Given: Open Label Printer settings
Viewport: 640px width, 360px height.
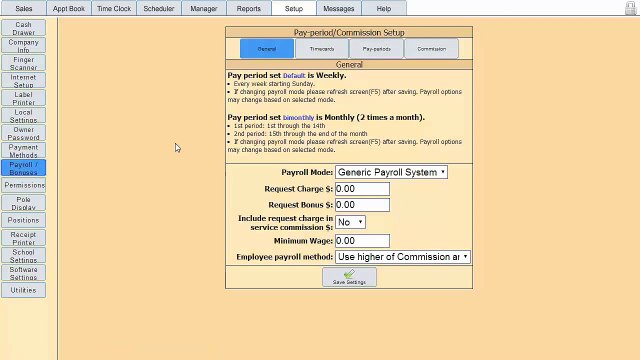Looking at the screenshot, I should click(x=23, y=98).
